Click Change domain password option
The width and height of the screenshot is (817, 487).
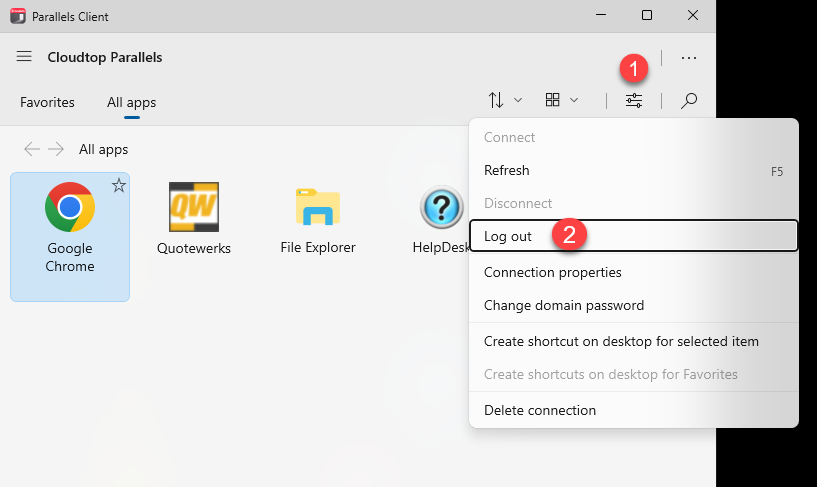coord(563,305)
